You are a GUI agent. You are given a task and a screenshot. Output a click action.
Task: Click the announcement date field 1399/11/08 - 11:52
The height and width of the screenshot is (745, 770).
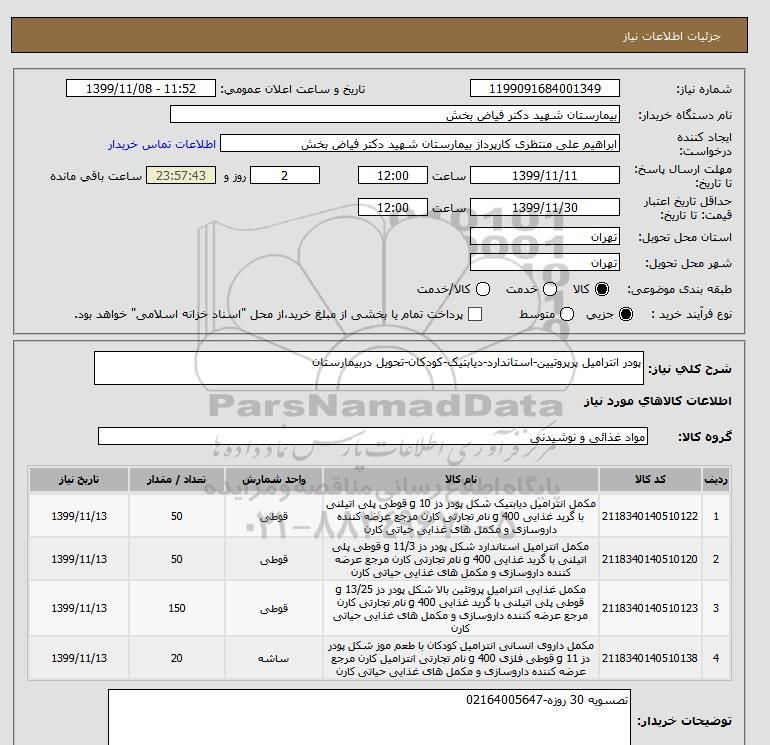coord(141,89)
